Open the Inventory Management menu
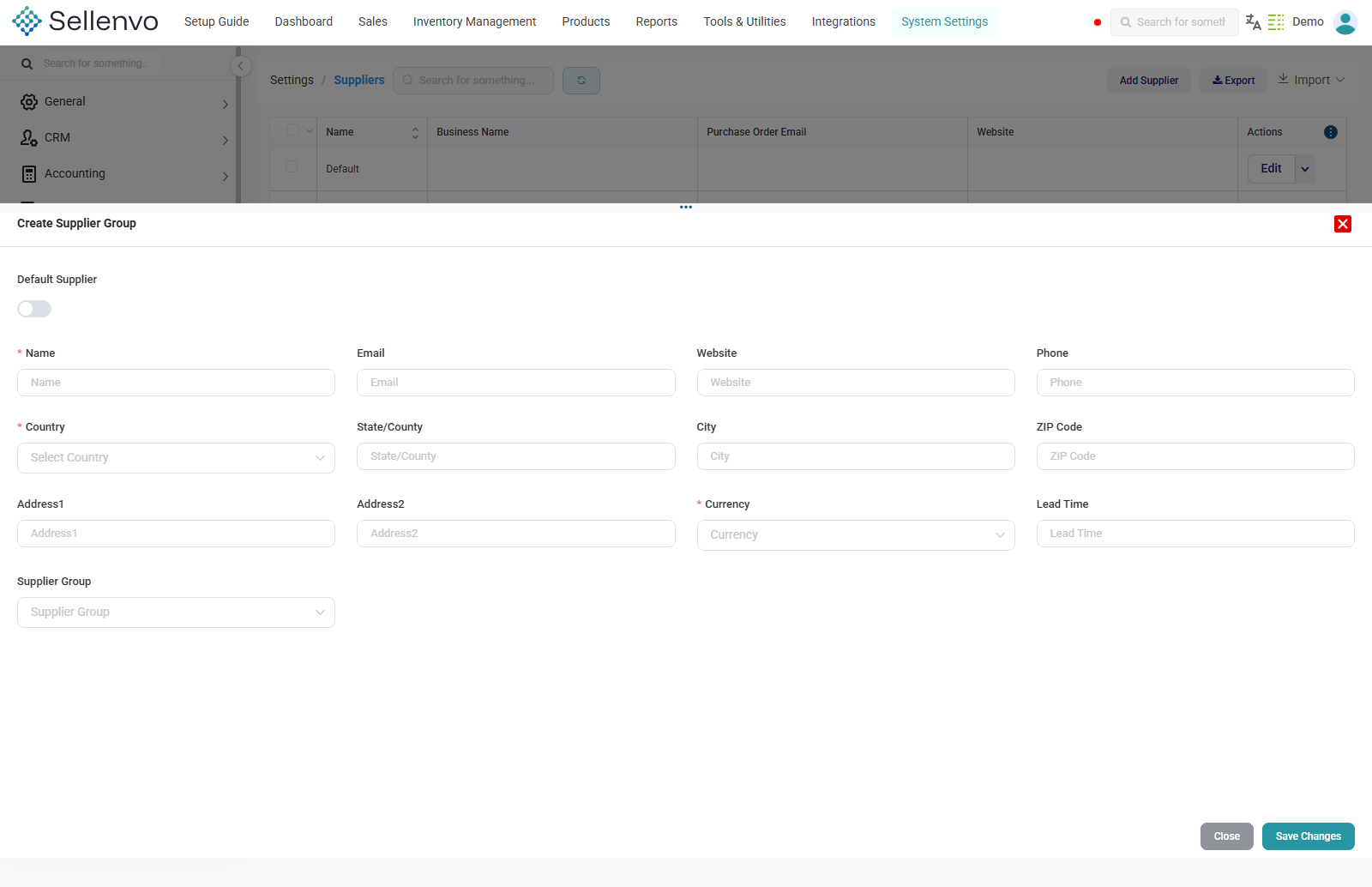Screen dimensions: 1372x887 click(x=474, y=21)
